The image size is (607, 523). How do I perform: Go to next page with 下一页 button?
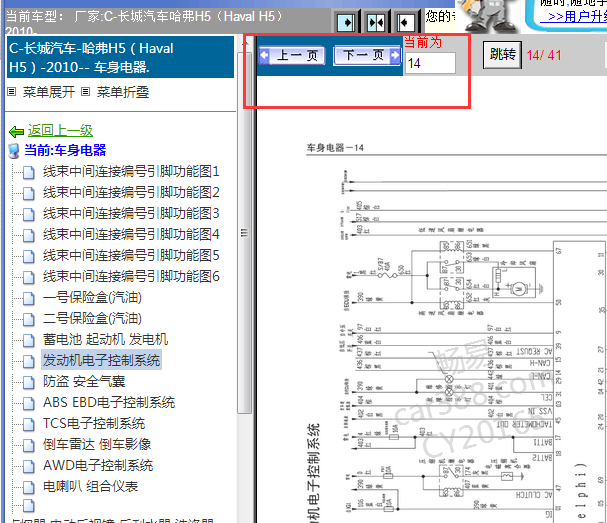pos(367,55)
